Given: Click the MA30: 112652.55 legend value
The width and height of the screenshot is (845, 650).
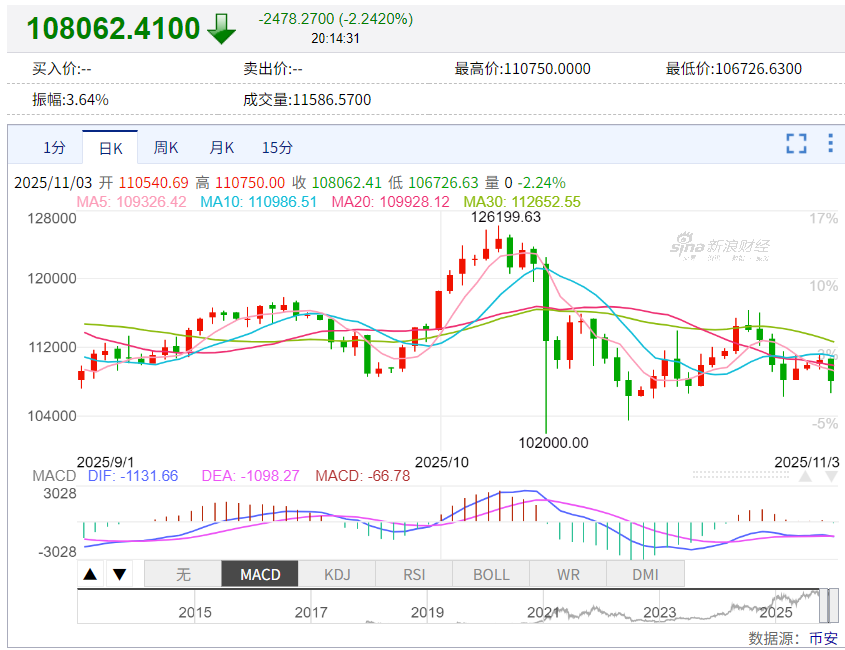Looking at the screenshot, I should click(522, 202).
